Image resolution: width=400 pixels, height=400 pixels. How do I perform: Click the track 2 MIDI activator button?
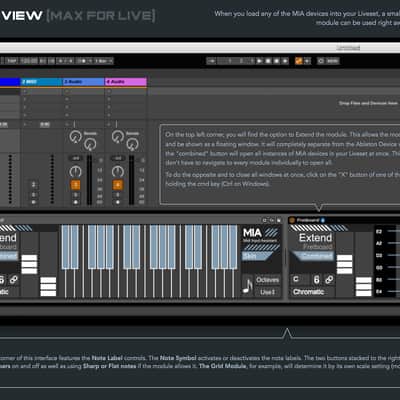point(33,185)
